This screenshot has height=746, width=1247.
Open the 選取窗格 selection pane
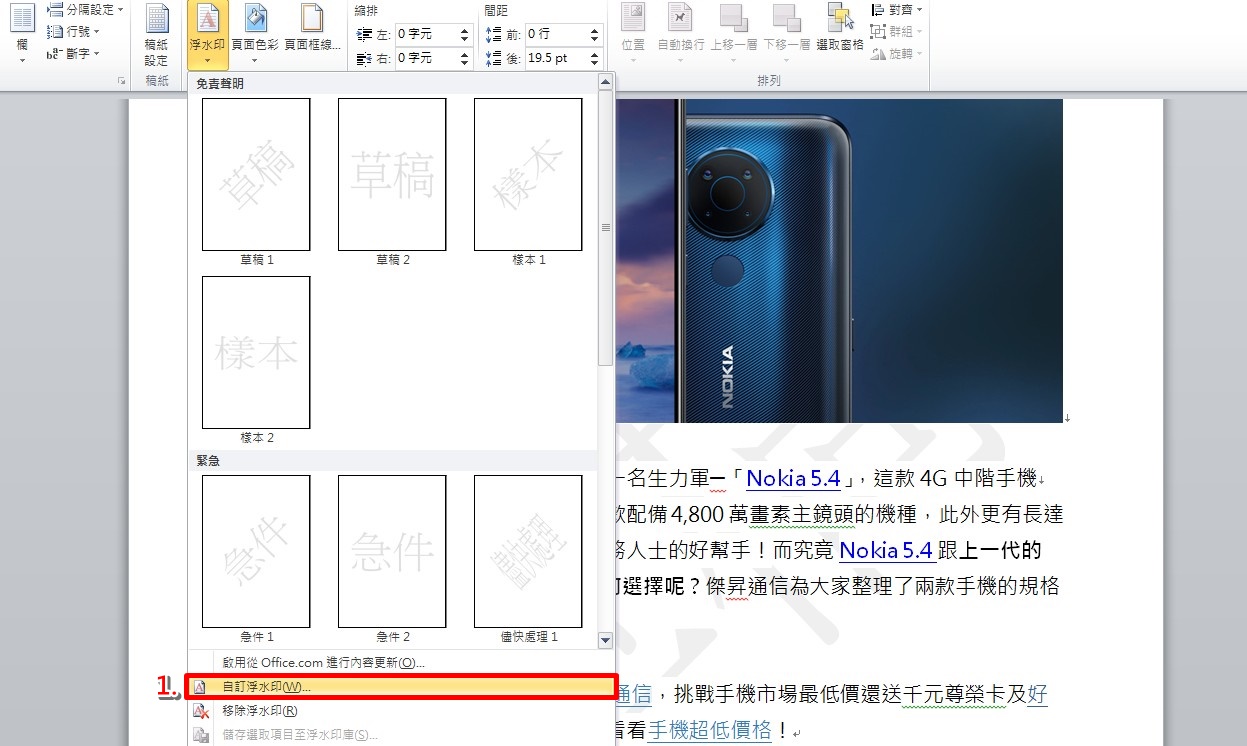(839, 28)
